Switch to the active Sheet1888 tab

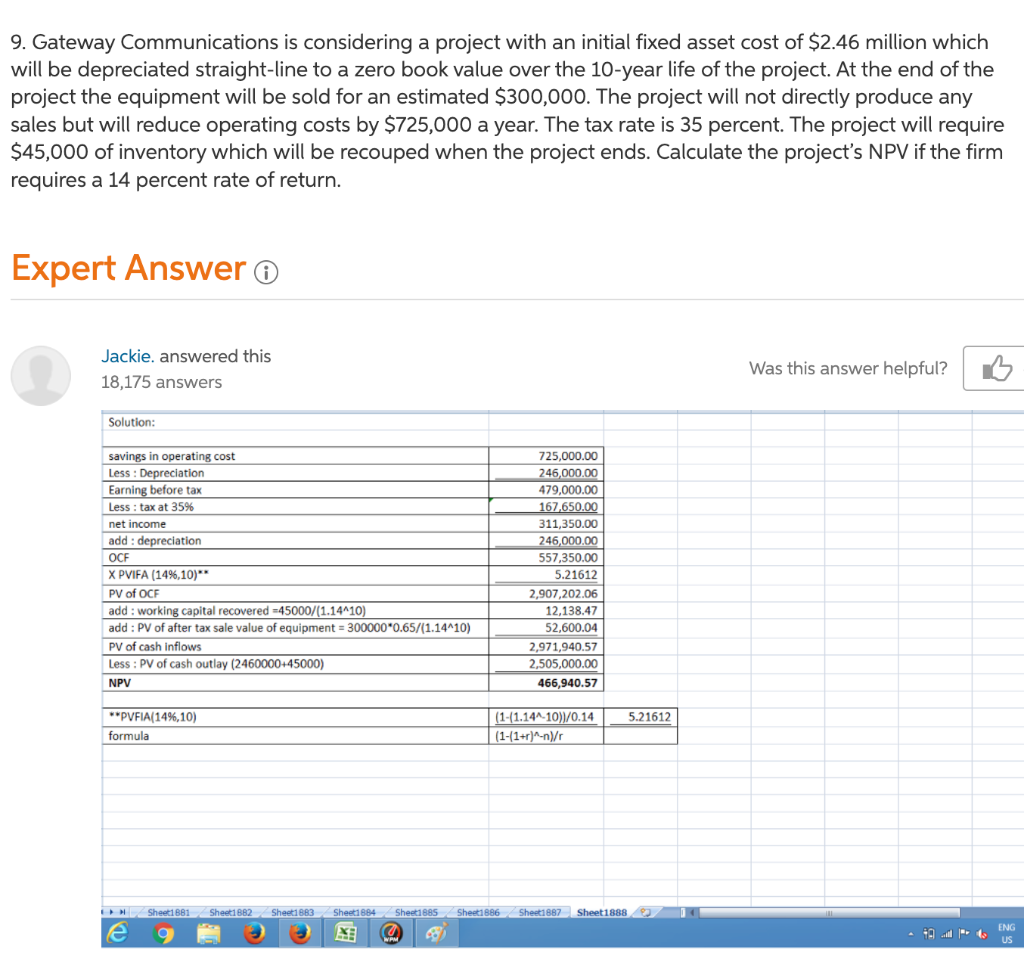(x=601, y=911)
